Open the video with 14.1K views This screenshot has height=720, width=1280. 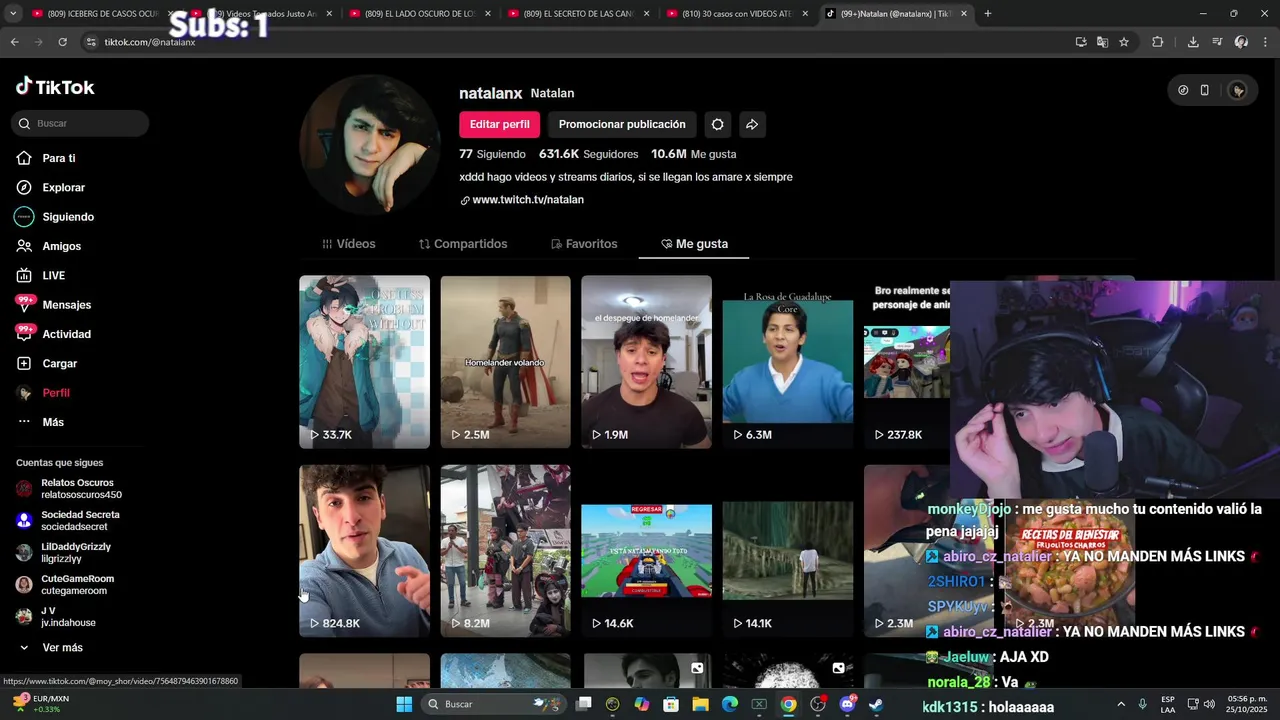click(x=787, y=550)
